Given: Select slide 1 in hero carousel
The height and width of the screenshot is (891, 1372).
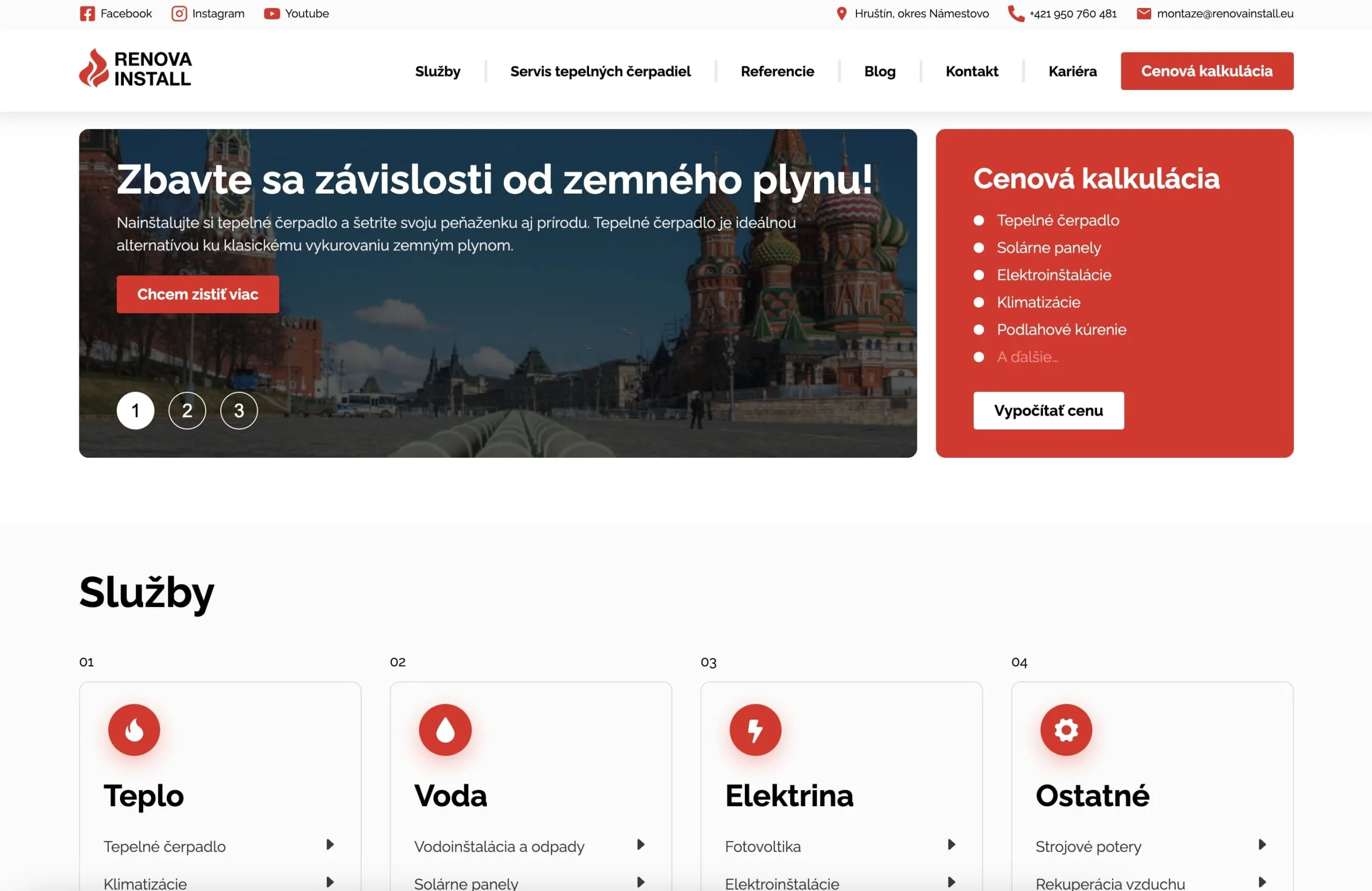Looking at the screenshot, I should click(136, 411).
